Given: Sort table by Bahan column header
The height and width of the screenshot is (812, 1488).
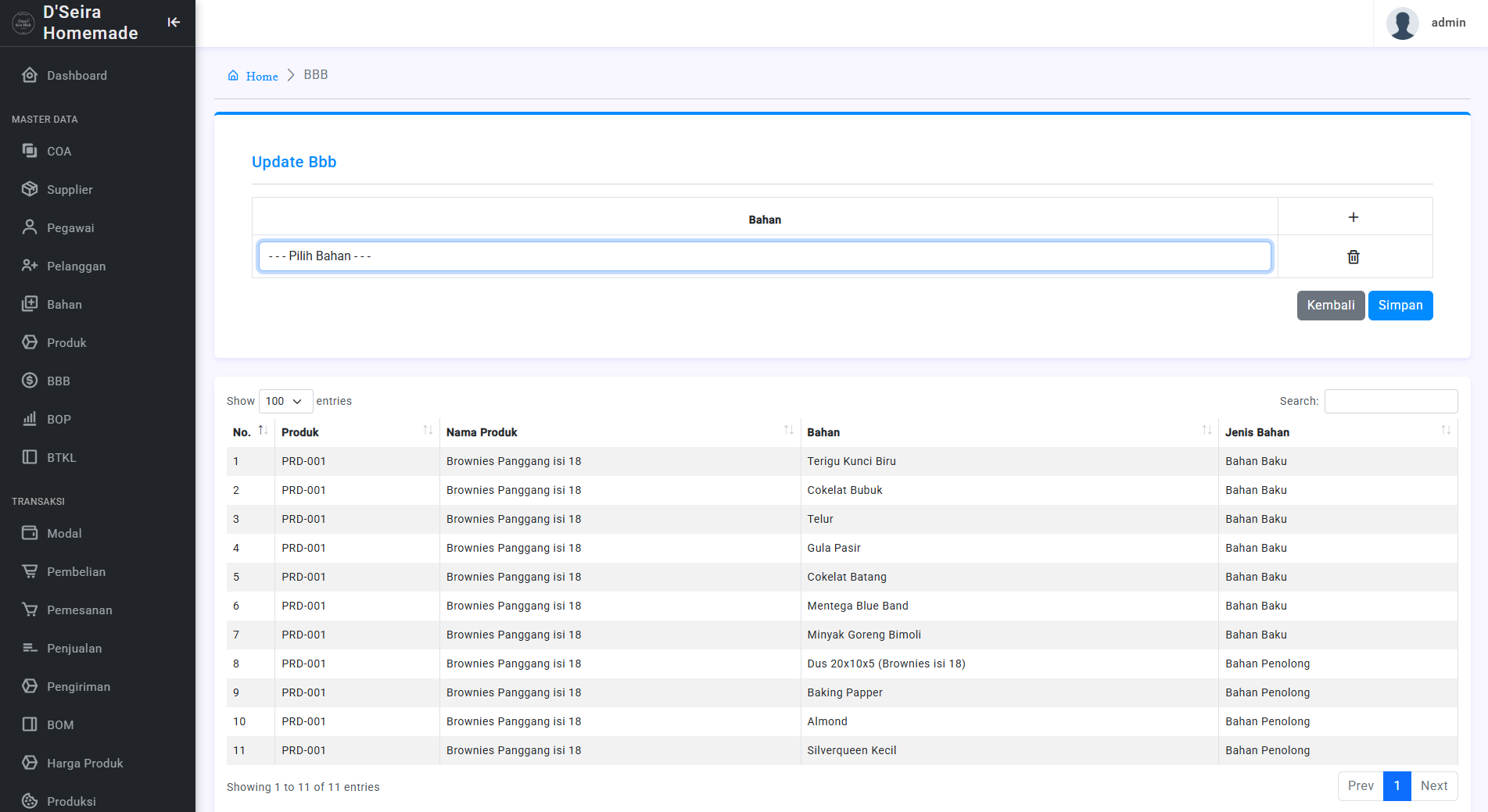Looking at the screenshot, I should click(1009, 432).
